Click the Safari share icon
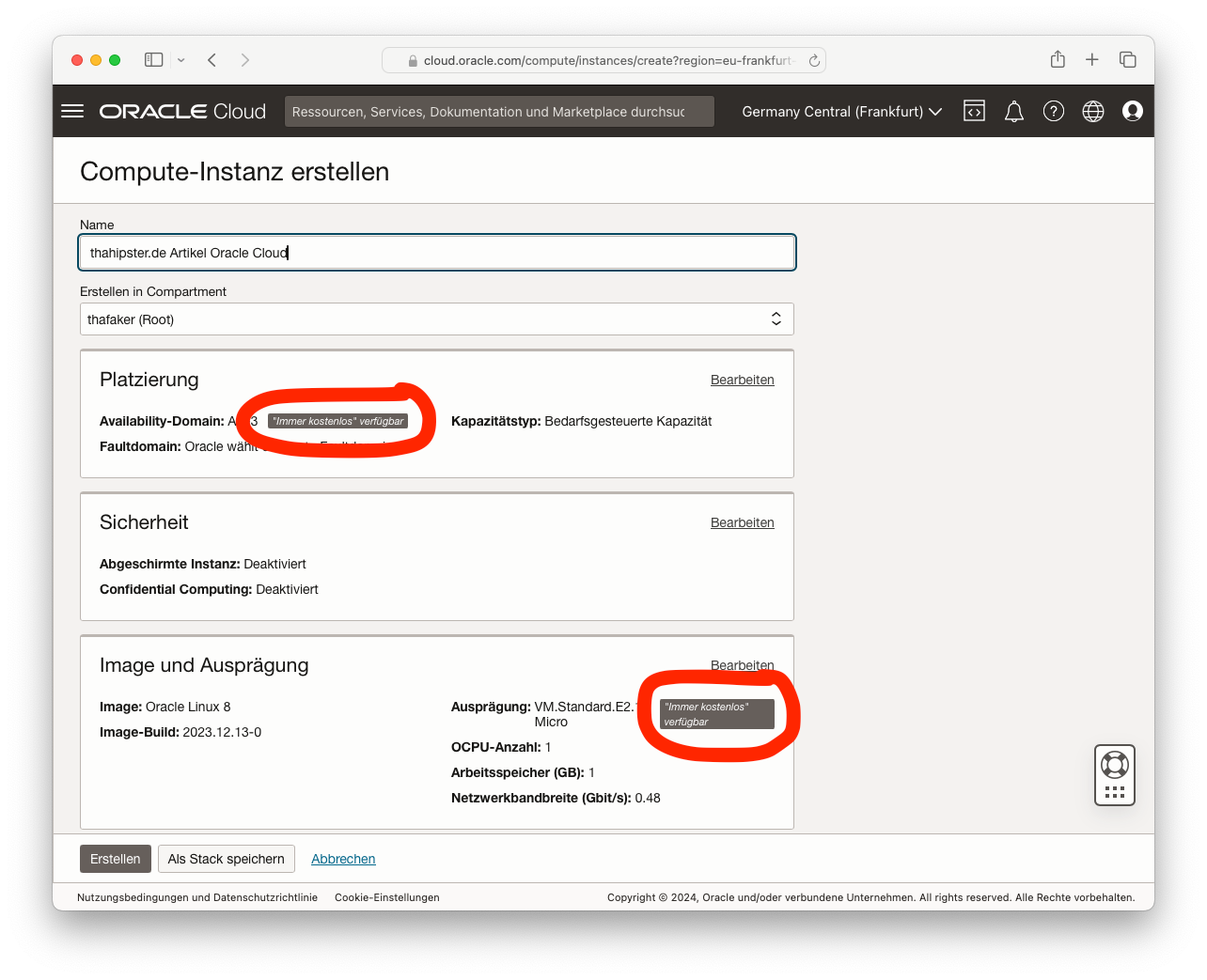This screenshot has height=980, width=1207. [x=1058, y=60]
